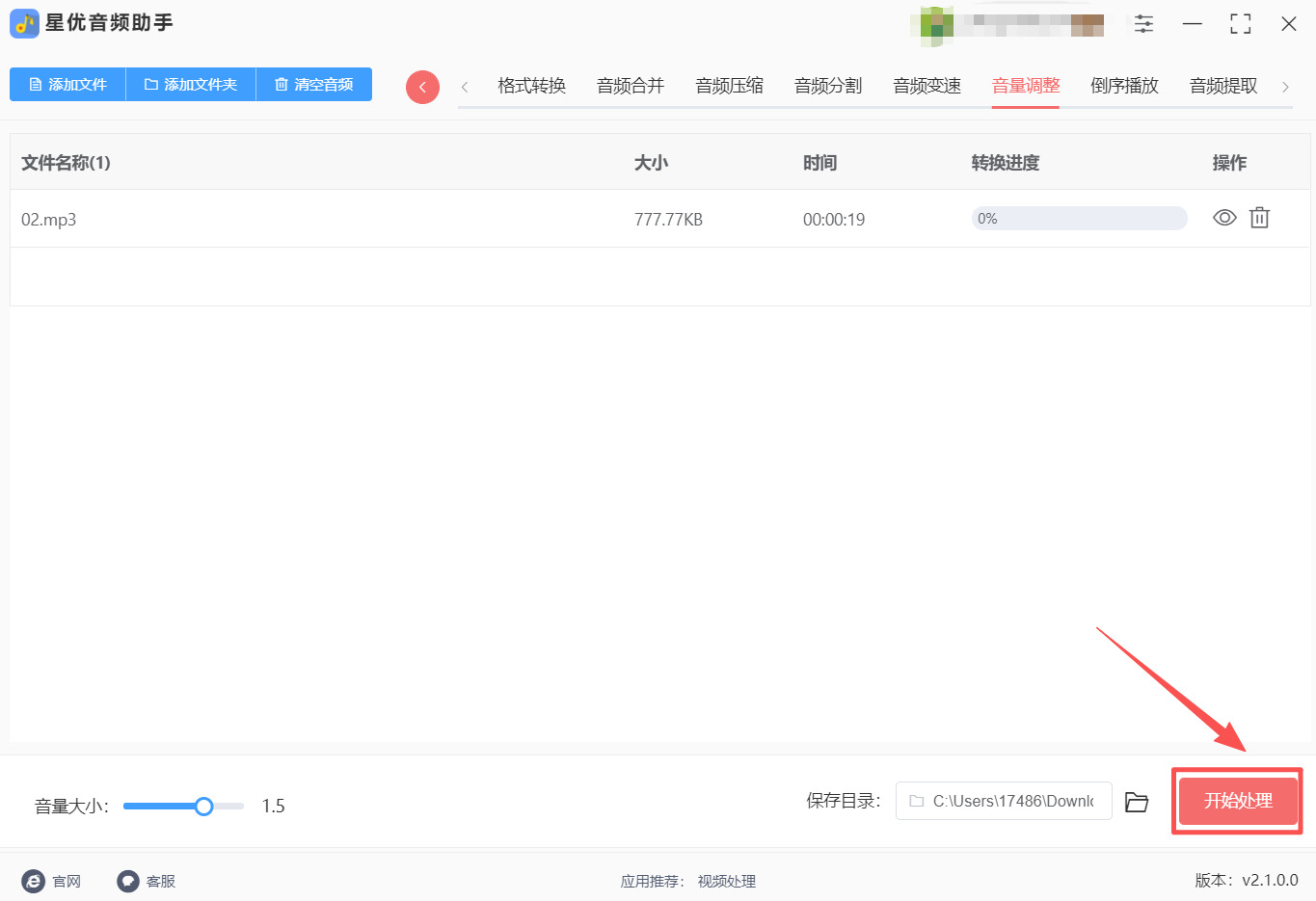This screenshot has height=901, width=1316.
Task: Expand tabs with the right chevron
Action: (1285, 86)
